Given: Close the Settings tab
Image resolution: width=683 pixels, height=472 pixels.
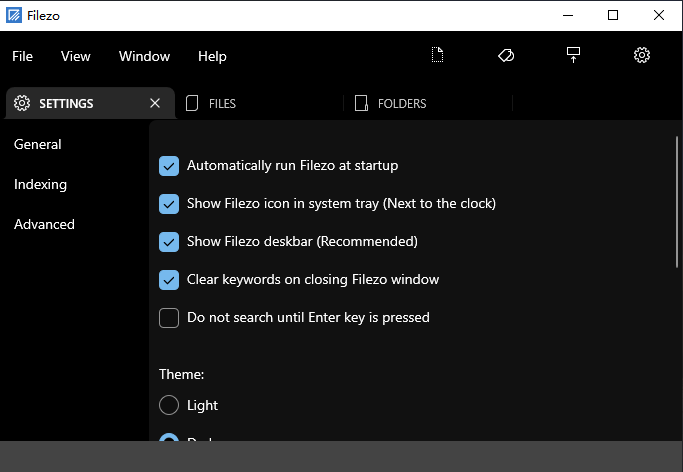Looking at the screenshot, I should tap(155, 103).
